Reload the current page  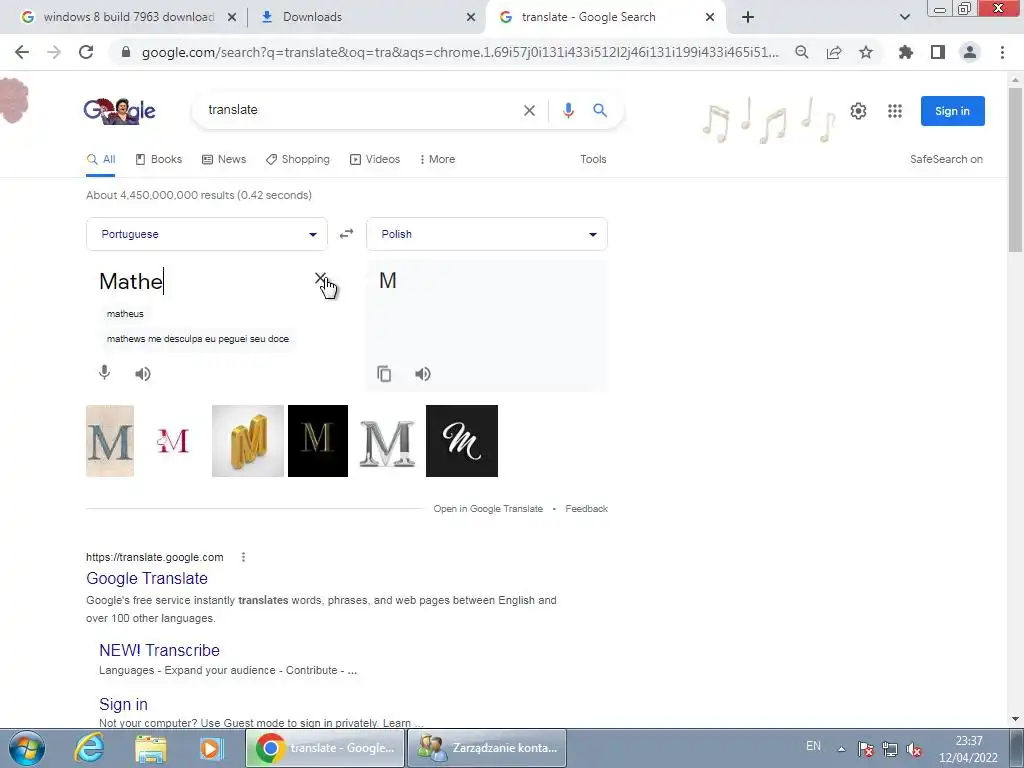point(86,52)
